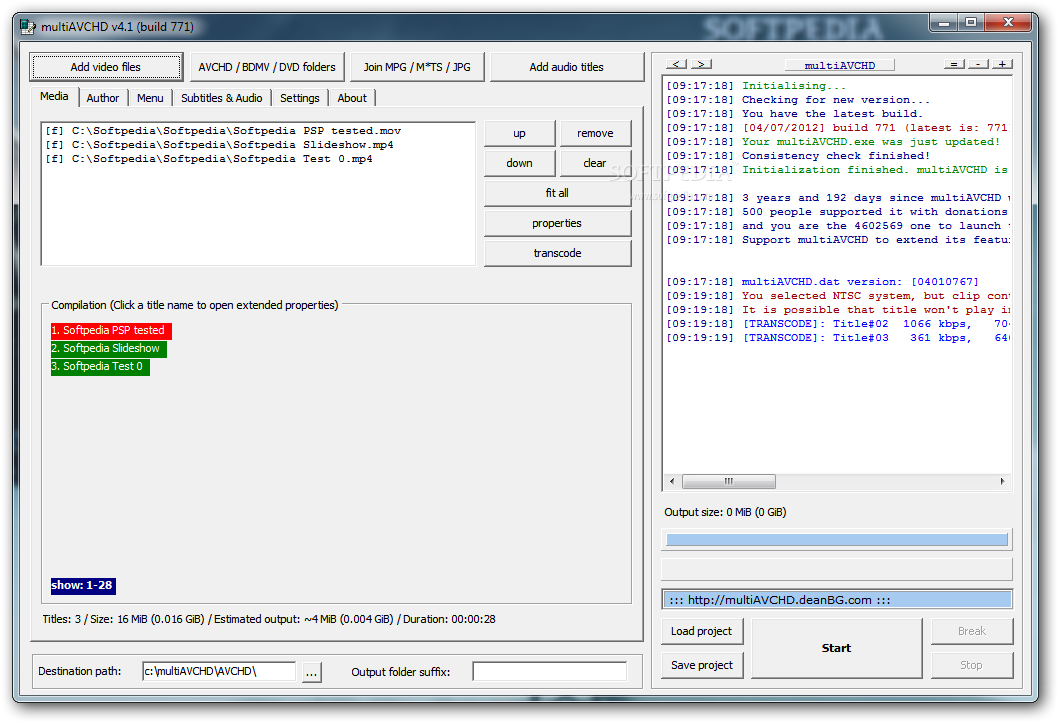Click the Output size label
1059x723 pixels.
coord(725,512)
